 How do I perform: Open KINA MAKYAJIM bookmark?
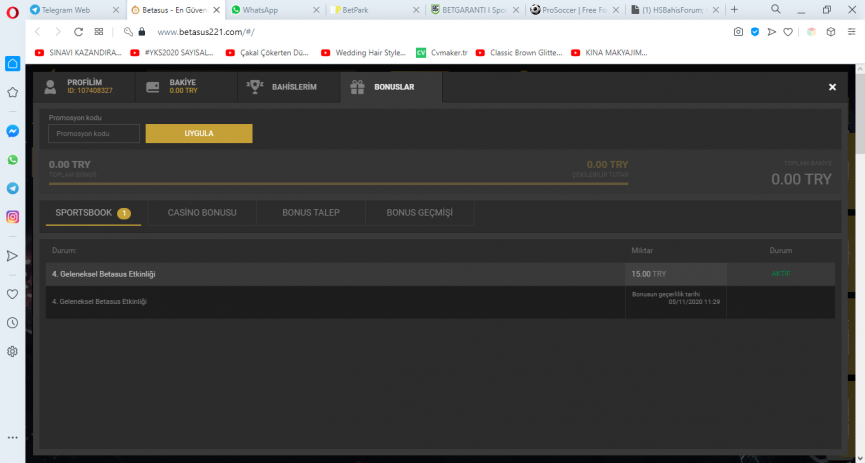[x=609, y=53]
